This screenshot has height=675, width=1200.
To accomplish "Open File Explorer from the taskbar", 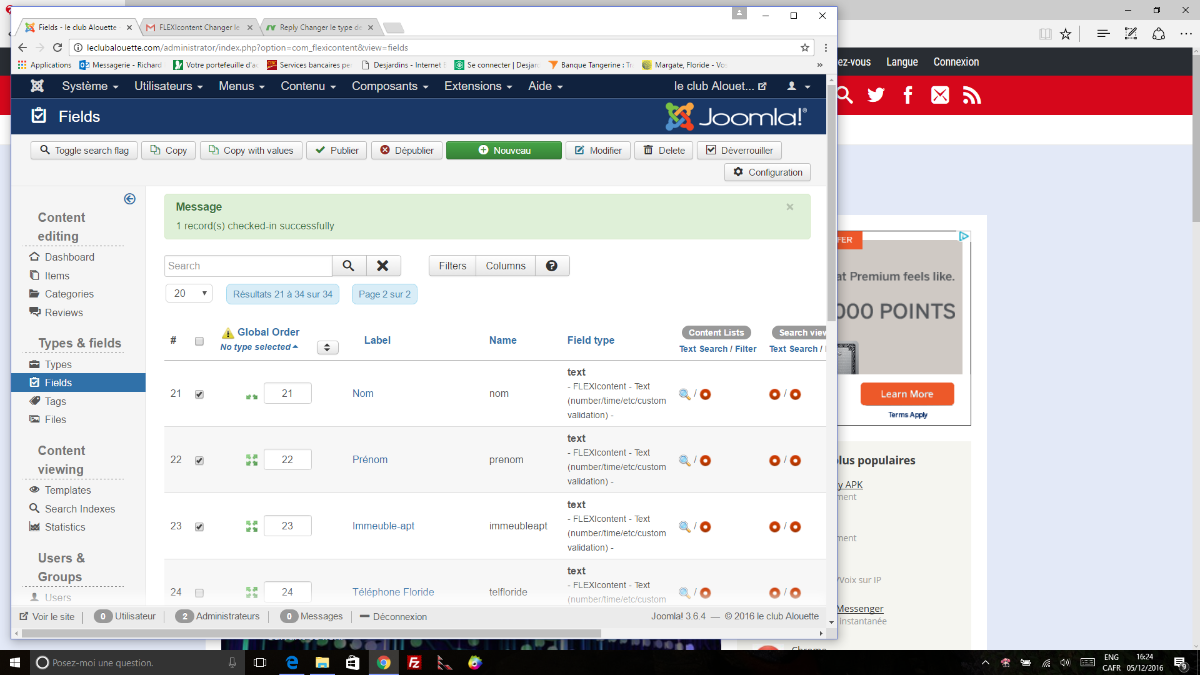I will click(323, 662).
